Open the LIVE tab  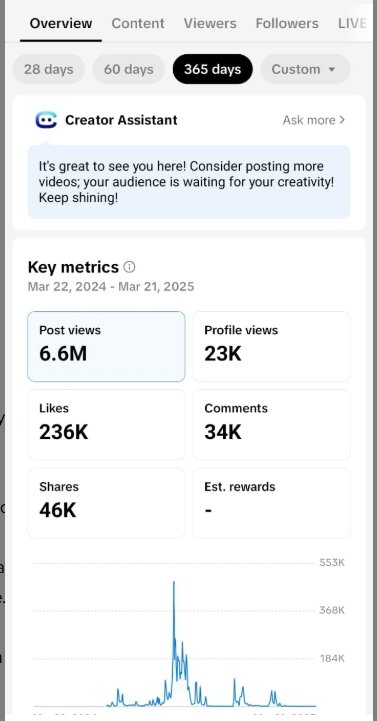tap(353, 23)
